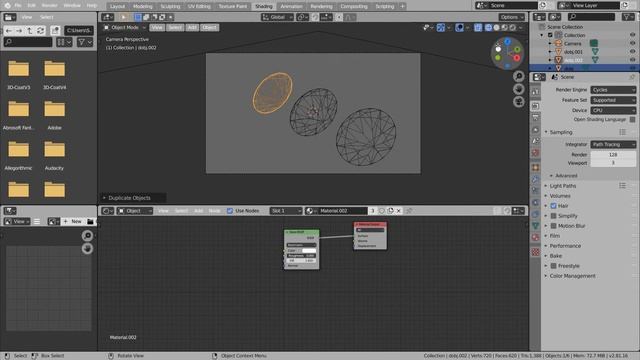Viewport: 640px width, 360px height.
Task: Open the Allegorithmic folder
Action: coord(19,155)
